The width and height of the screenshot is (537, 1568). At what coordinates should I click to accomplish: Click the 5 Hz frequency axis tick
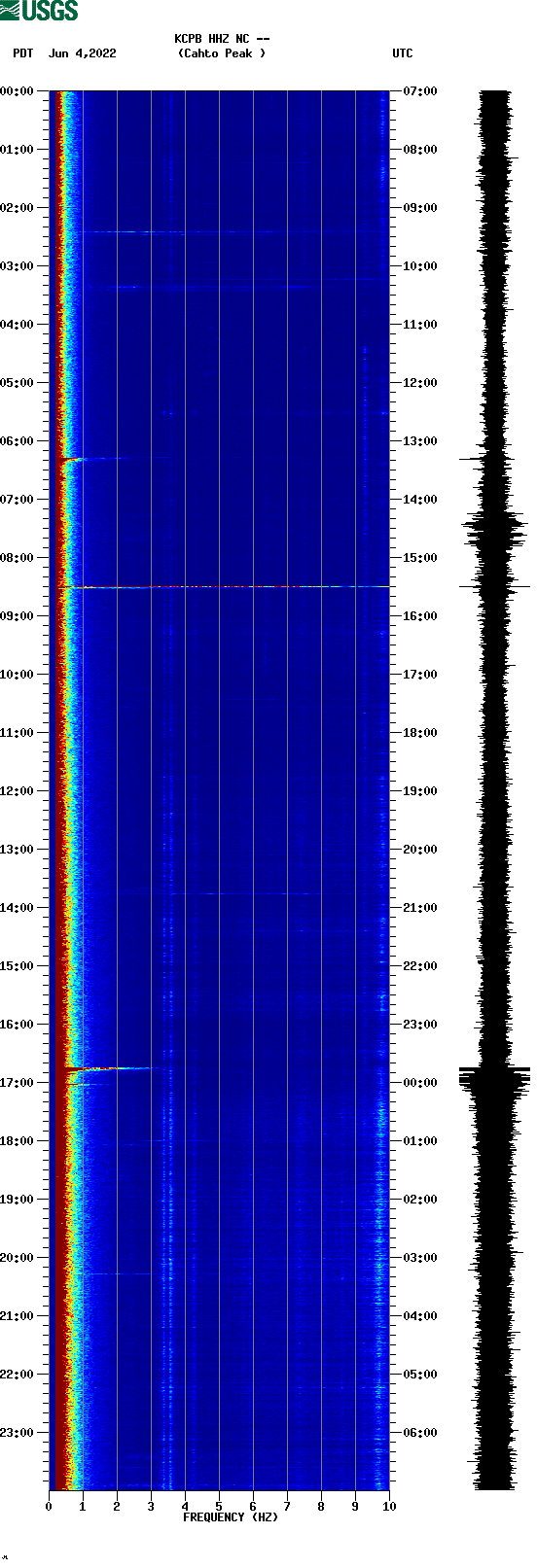219,1507
